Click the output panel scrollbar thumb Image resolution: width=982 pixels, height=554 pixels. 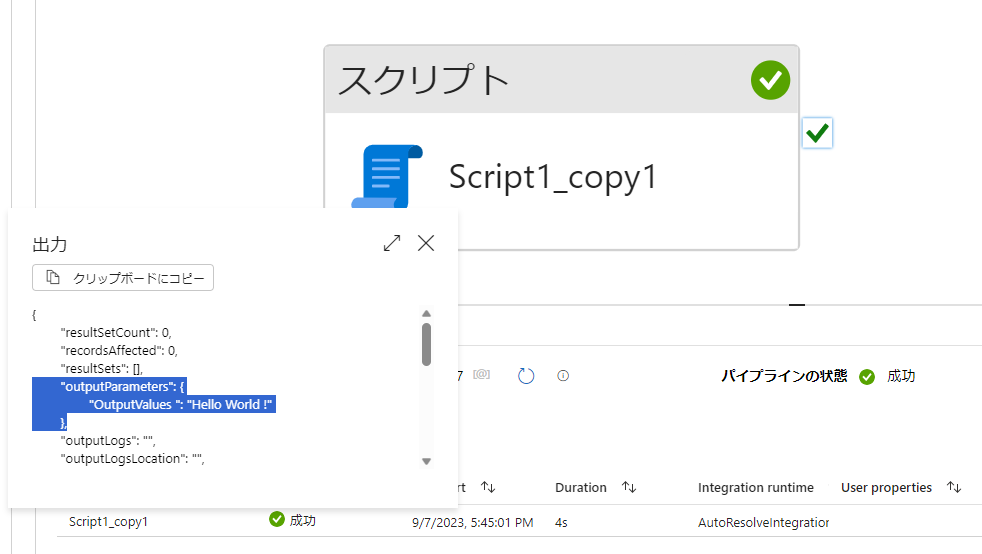[x=426, y=344]
